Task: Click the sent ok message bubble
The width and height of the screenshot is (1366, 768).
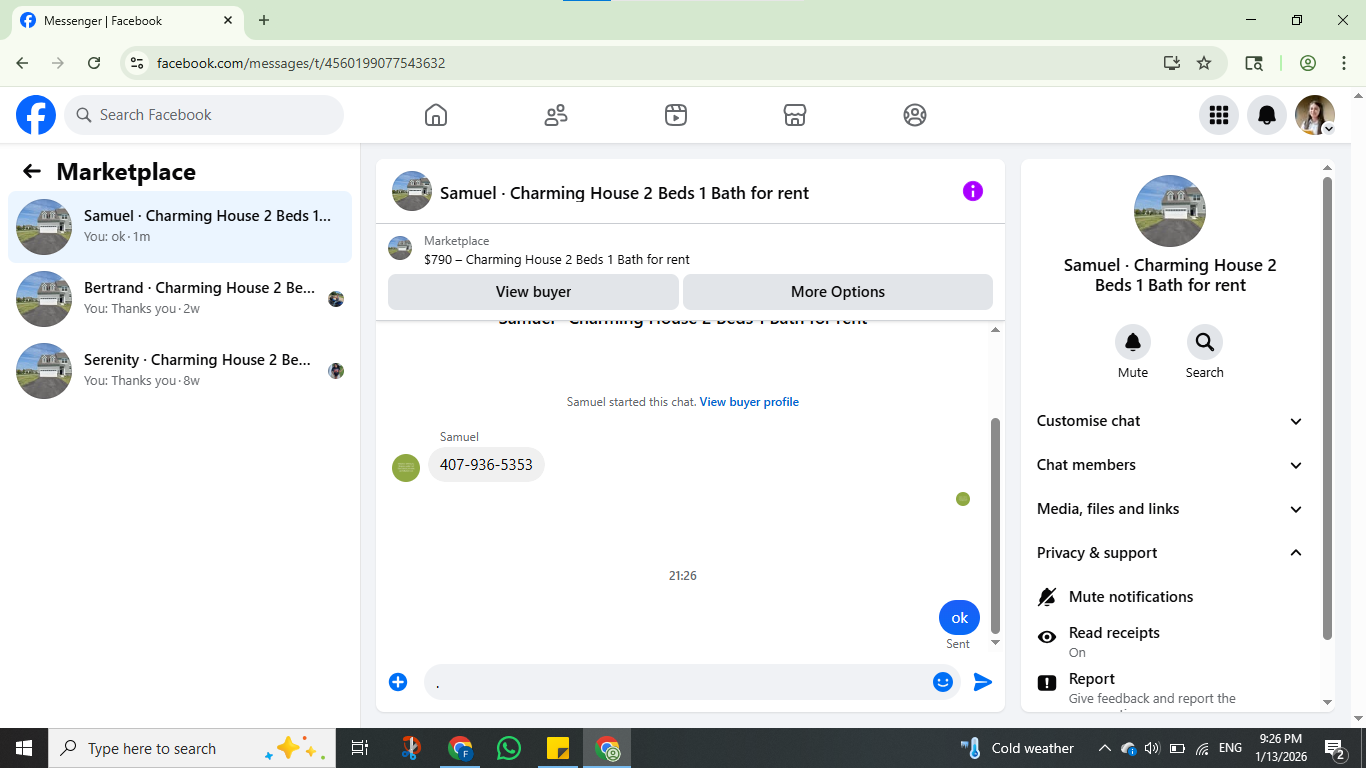Action: 959,618
